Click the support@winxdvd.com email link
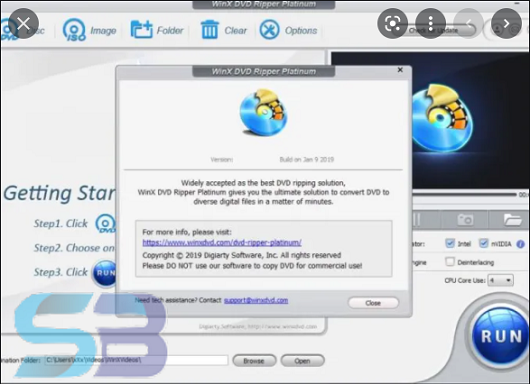Viewport: 530px width, 384px height. point(256,300)
